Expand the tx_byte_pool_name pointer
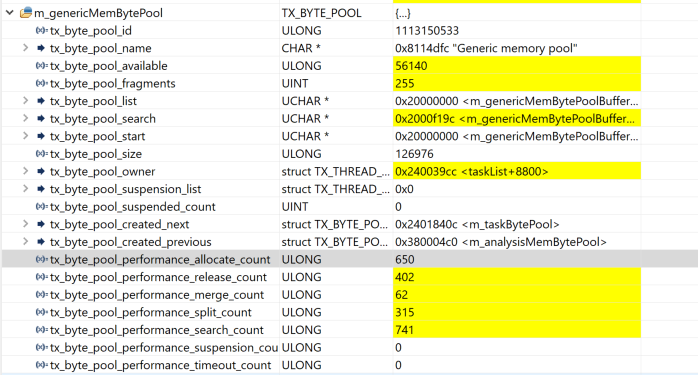Image resolution: width=698 pixels, height=375 pixels. [x=26, y=48]
